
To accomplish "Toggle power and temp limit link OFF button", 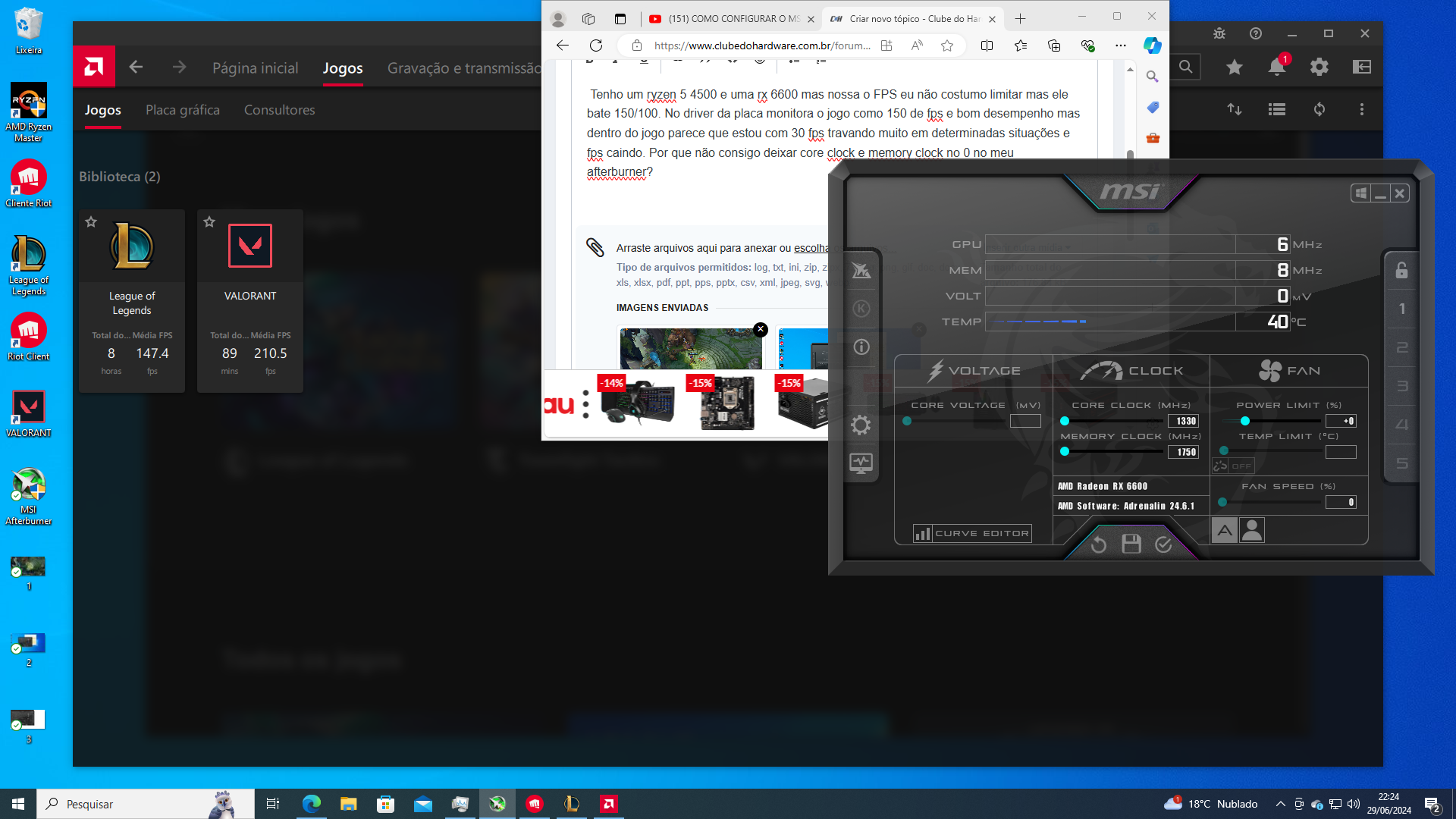I will (x=1233, y=466).
